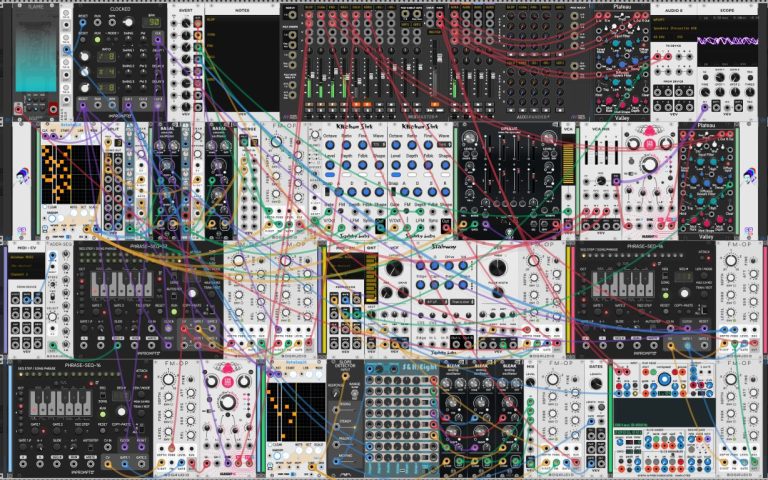Click the MOVING output jack on Slope Detector
The width and height of the screenshot is (768, 480).
[x=336, y=460]
